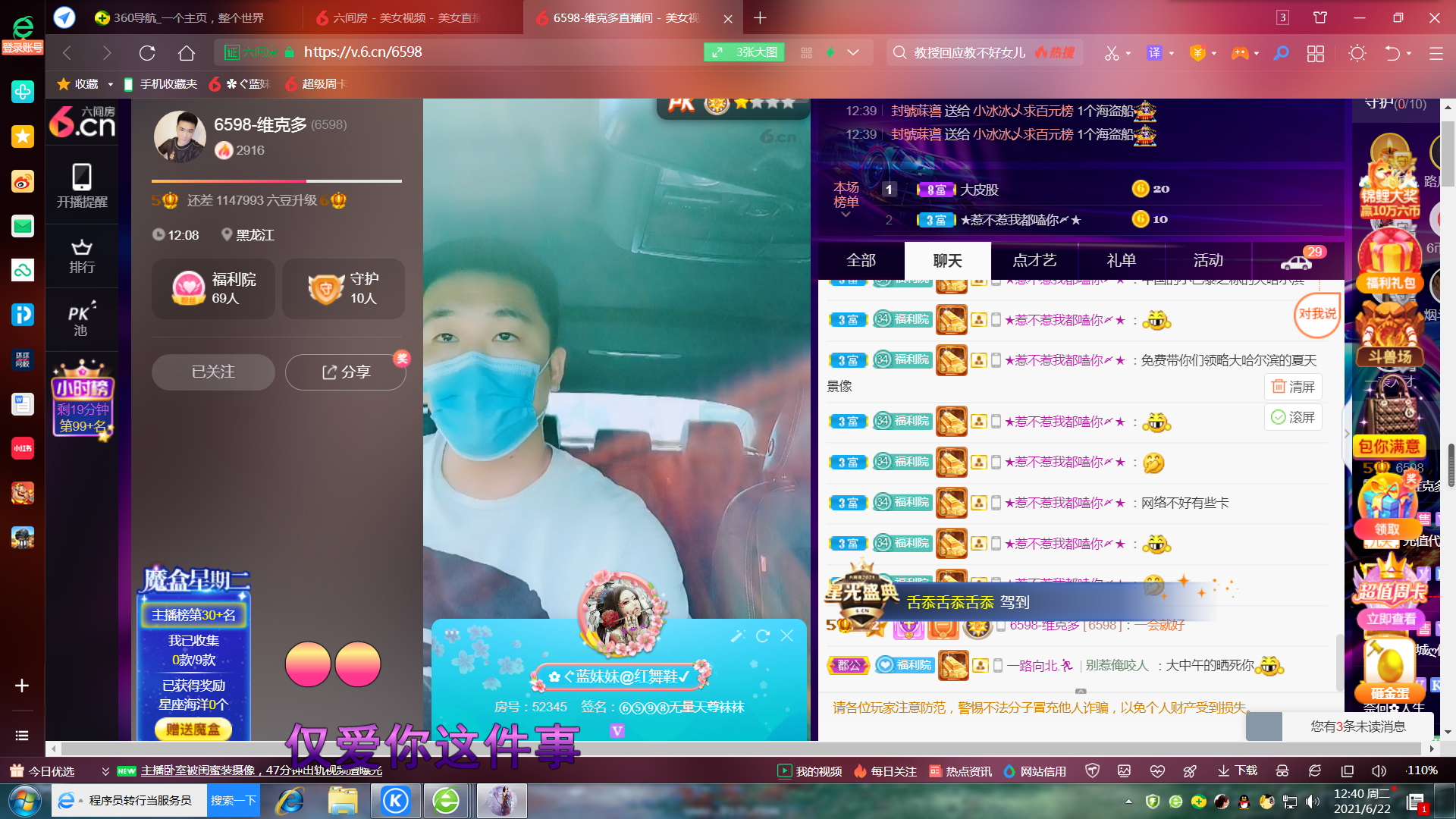This screenshot has height=819, width=1456.
Task: Expand the 本场榜单 chevron
Action: 846,215
